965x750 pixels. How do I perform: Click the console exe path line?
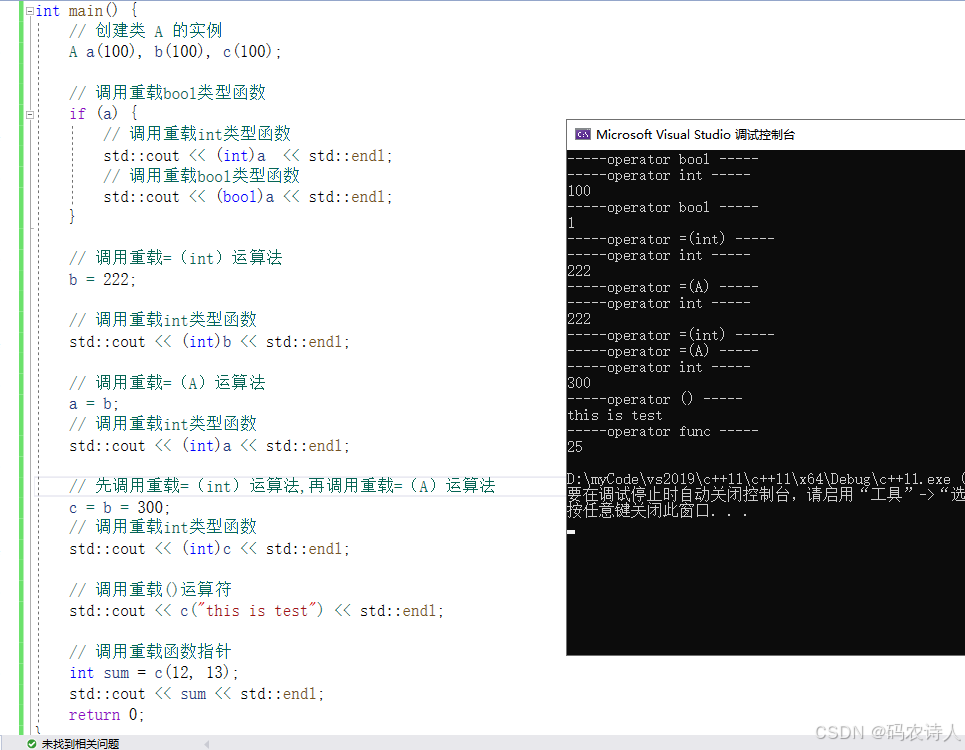tap(766, 479)
